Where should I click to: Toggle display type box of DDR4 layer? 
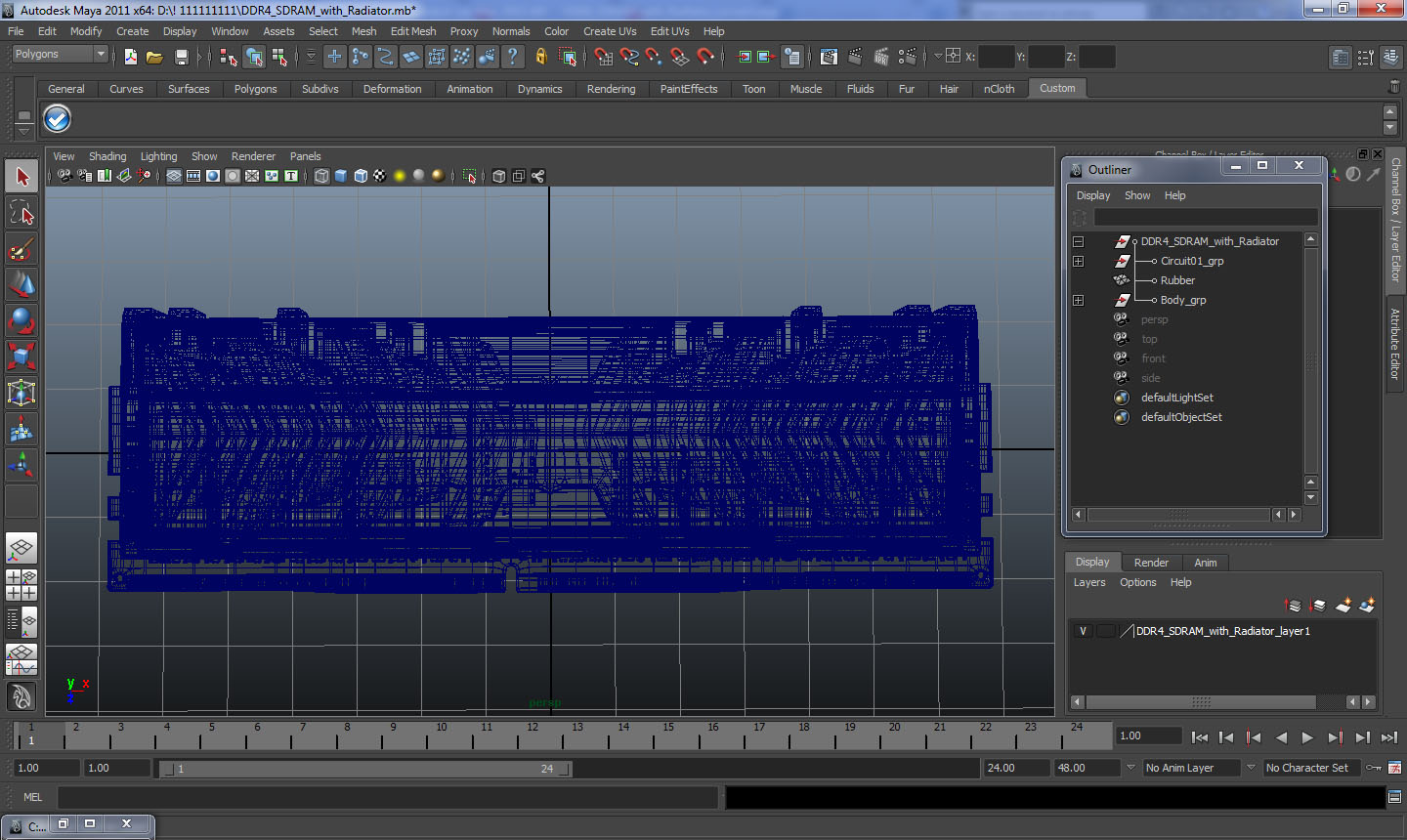click(x=1106, y=631)
